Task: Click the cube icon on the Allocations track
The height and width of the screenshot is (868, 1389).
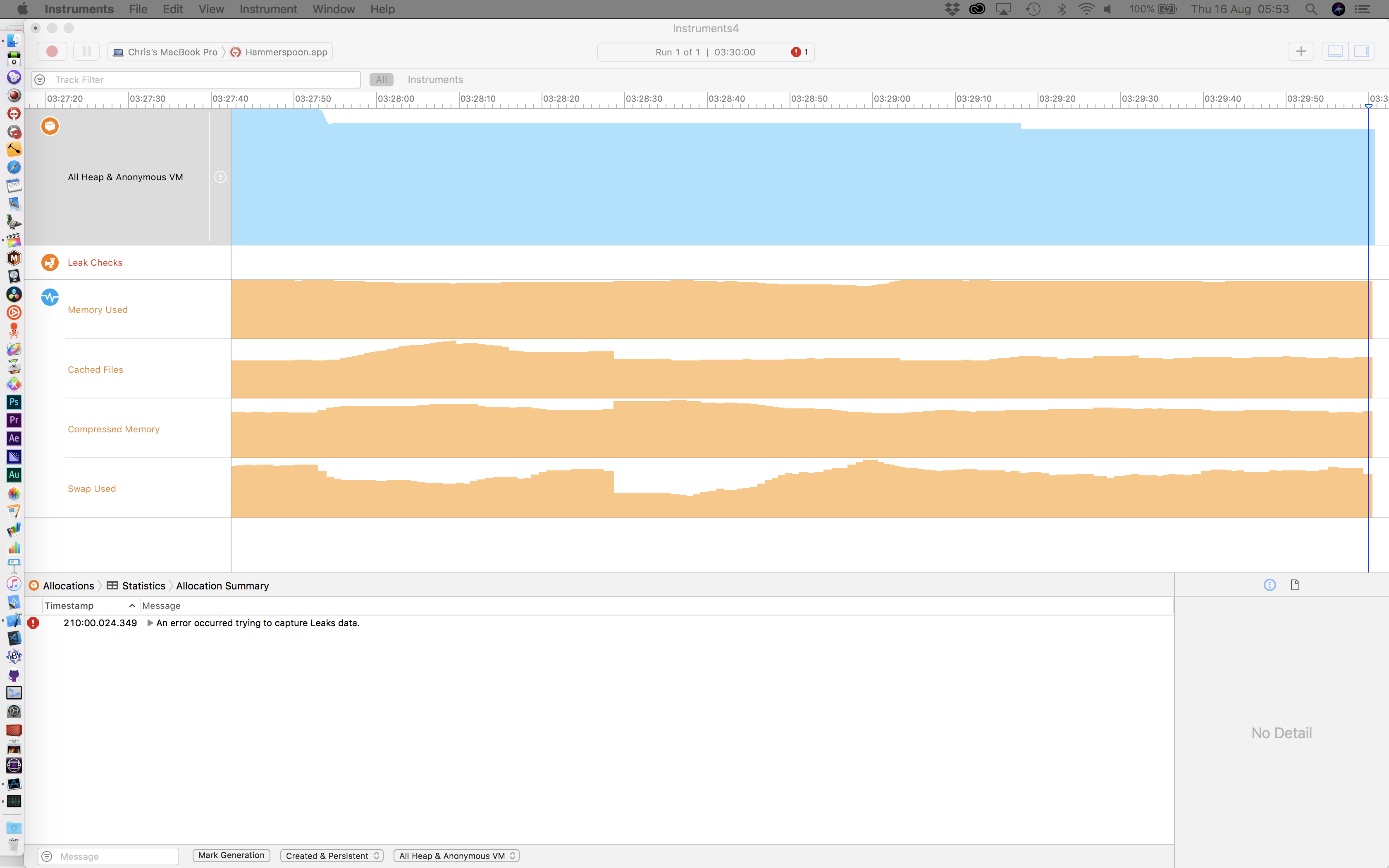Action: (50, 126)
